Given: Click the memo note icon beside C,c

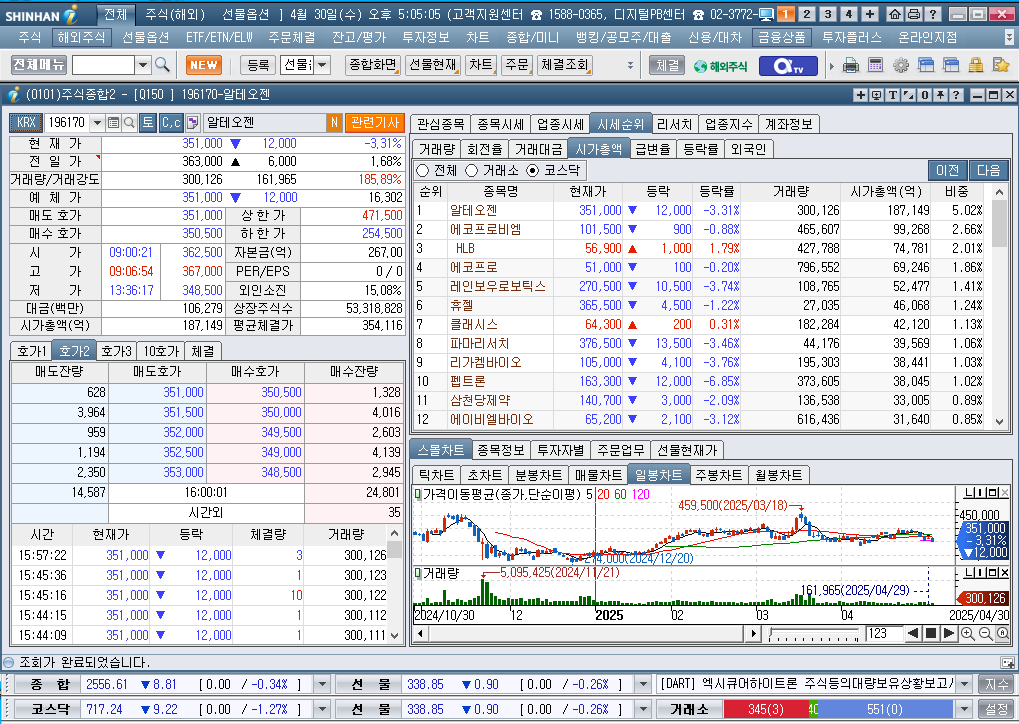Looking at the screenshot, I should tap(192, 122).
